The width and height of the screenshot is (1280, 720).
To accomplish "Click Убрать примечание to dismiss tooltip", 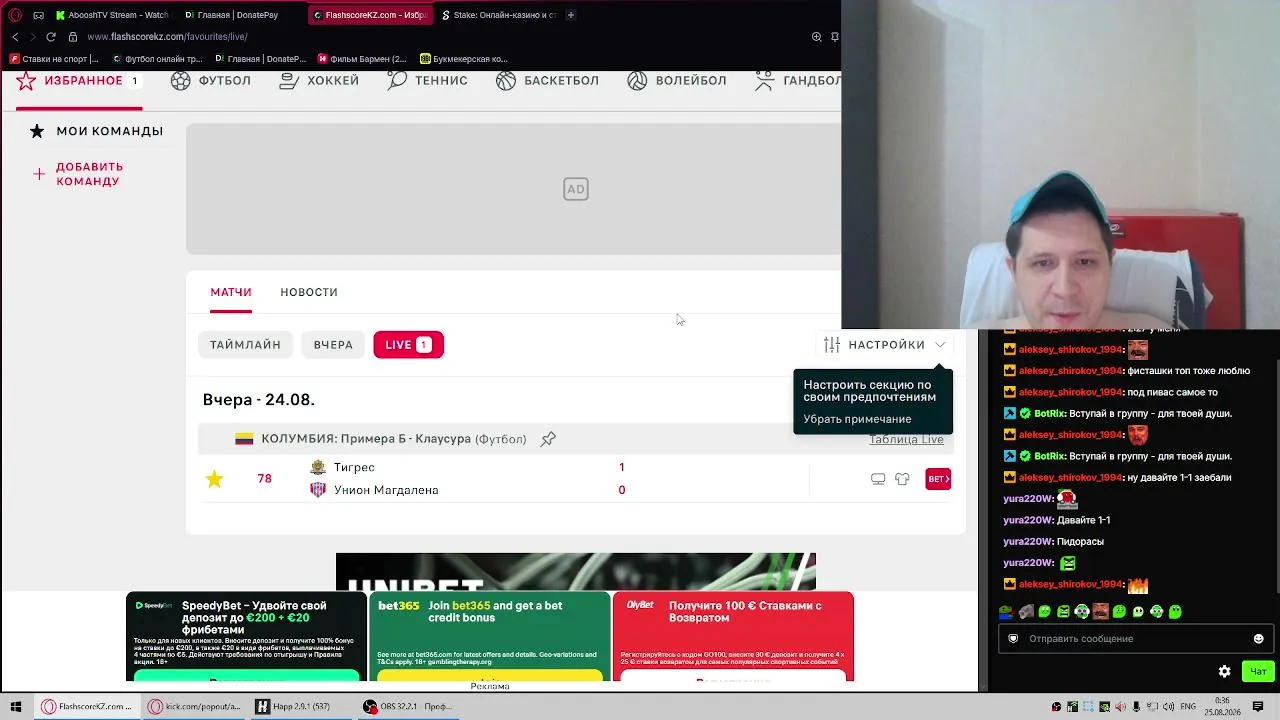I will click(857, 419).
